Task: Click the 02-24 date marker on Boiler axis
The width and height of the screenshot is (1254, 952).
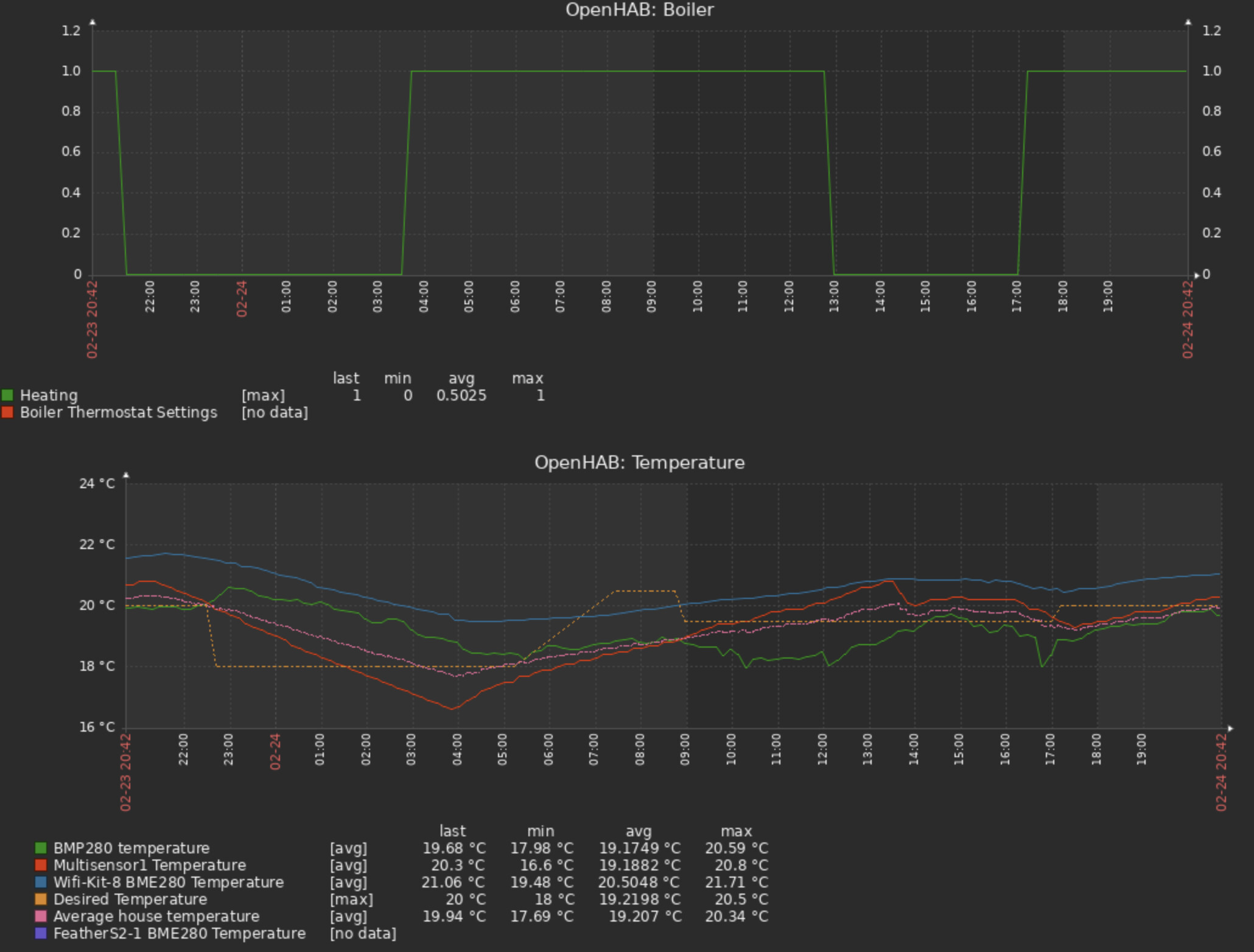Action: pyautogui.click(x=242, y=298)
